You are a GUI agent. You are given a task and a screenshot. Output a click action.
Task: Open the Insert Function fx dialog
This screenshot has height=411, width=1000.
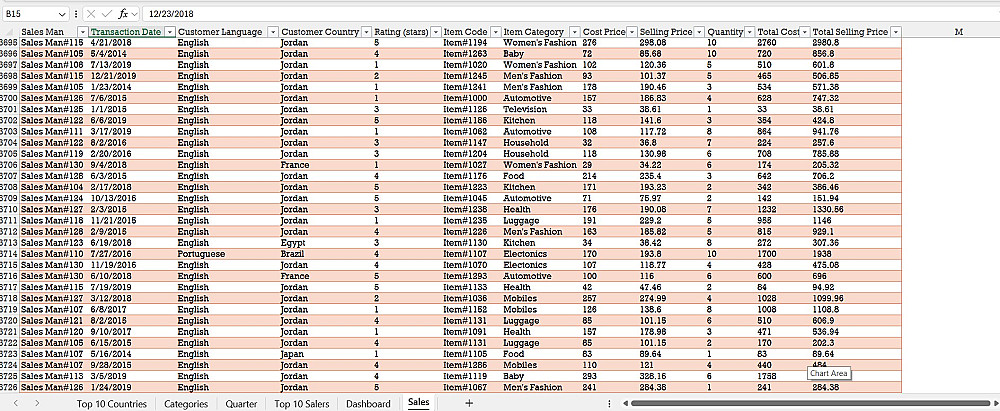124,13
